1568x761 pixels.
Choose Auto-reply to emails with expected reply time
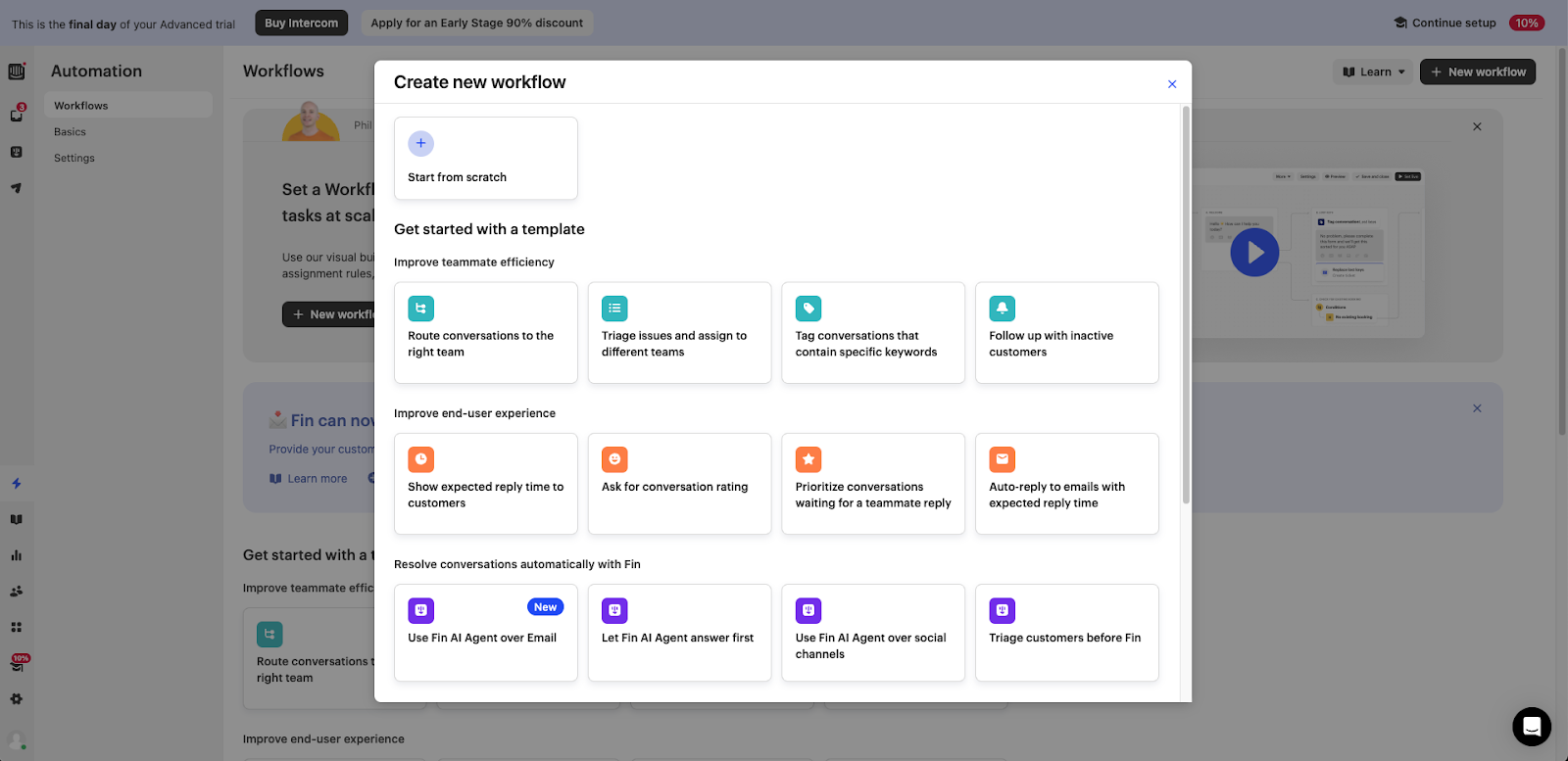[x=1067, y=484]
